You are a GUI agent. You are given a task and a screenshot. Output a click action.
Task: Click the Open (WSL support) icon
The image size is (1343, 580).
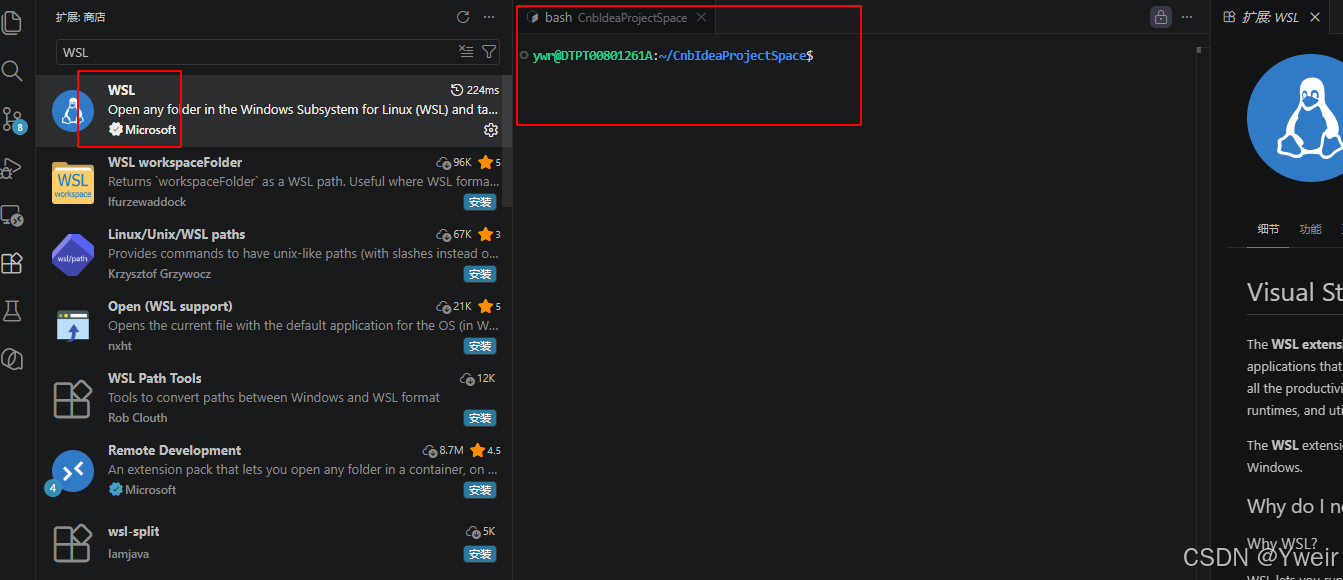point(72,327)
